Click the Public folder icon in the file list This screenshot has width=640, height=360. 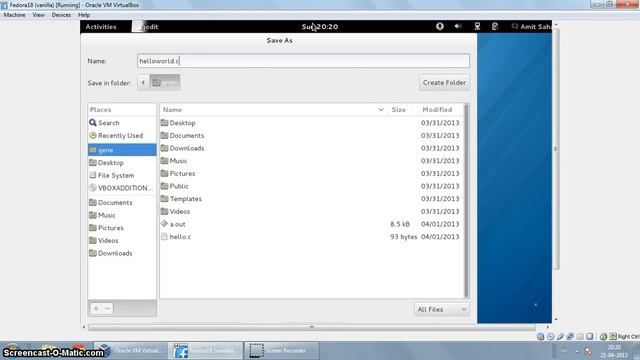pos(164,186)
